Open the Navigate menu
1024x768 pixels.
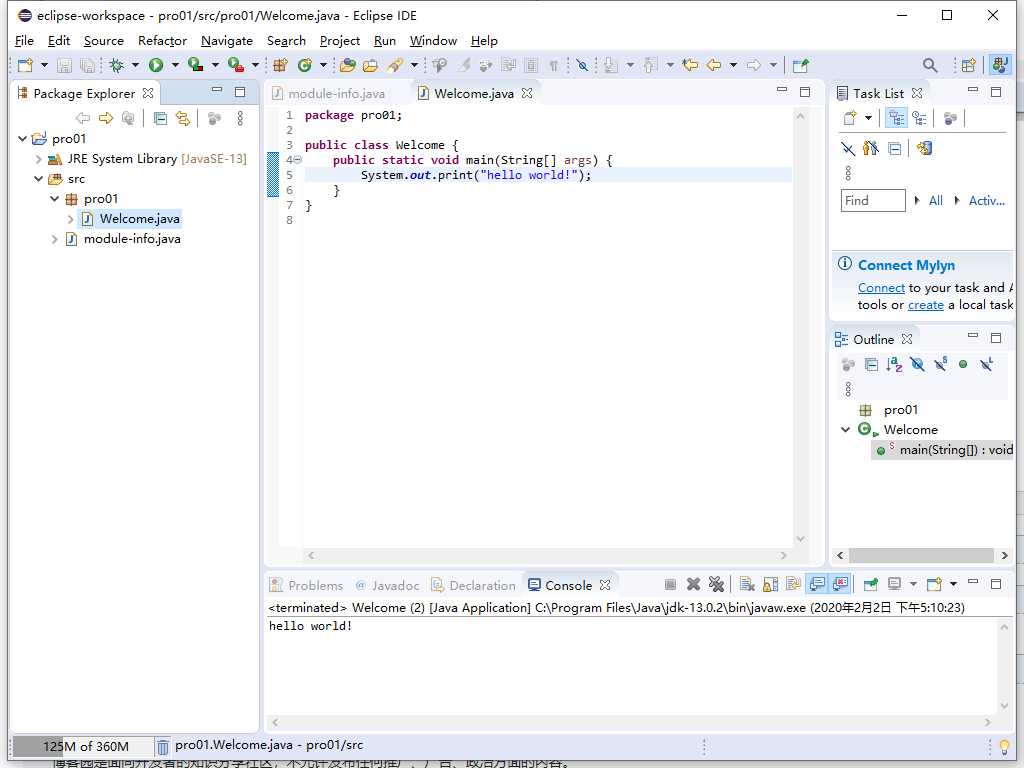[x=227, y=40]
